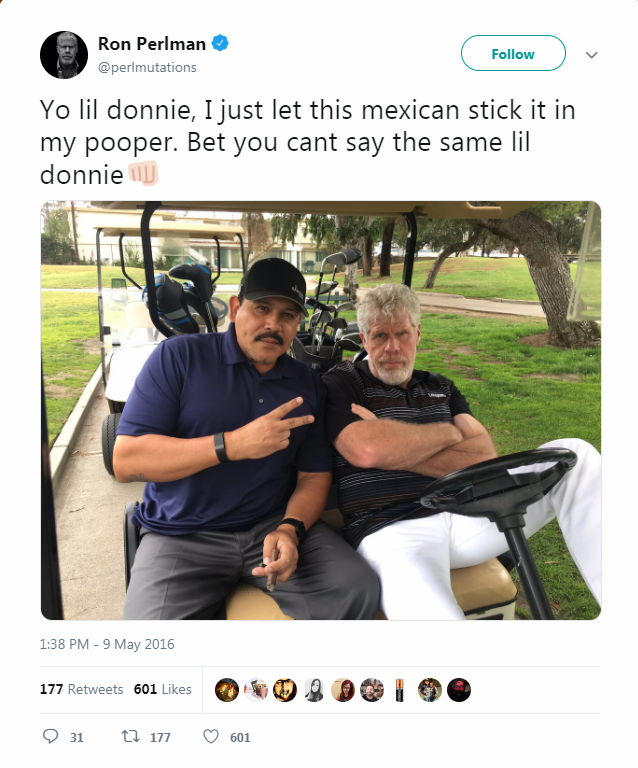
Task: Expand the tweet options chevron
Action: coord(591,54)
